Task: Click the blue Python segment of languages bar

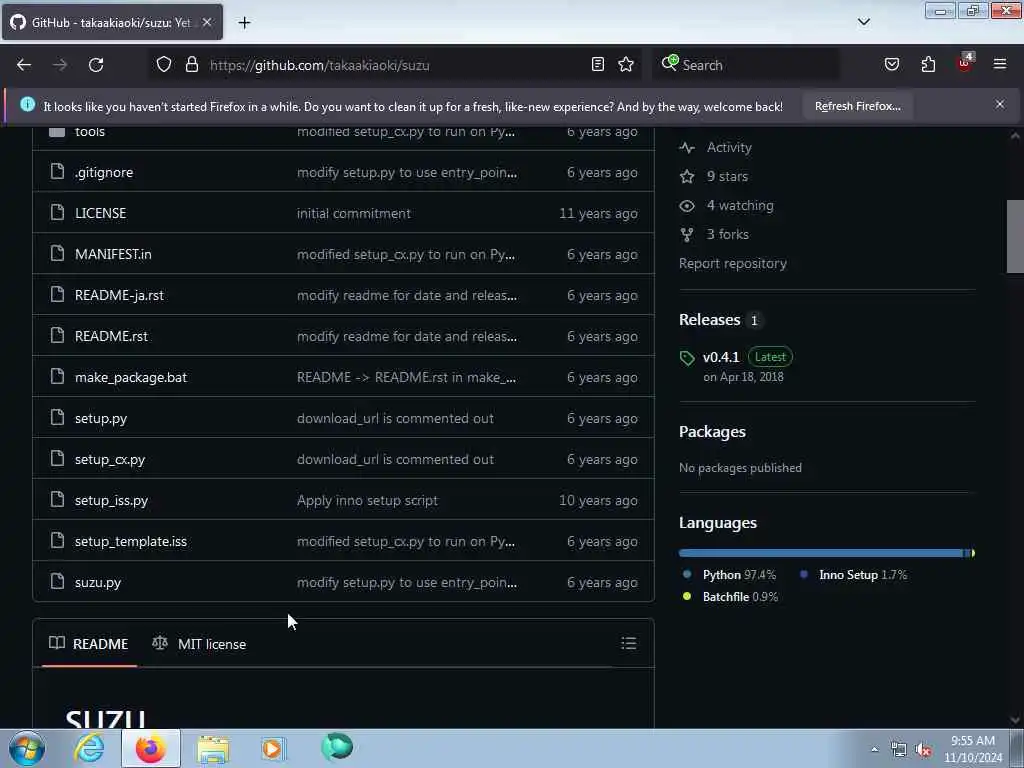Action: (822, 553)
